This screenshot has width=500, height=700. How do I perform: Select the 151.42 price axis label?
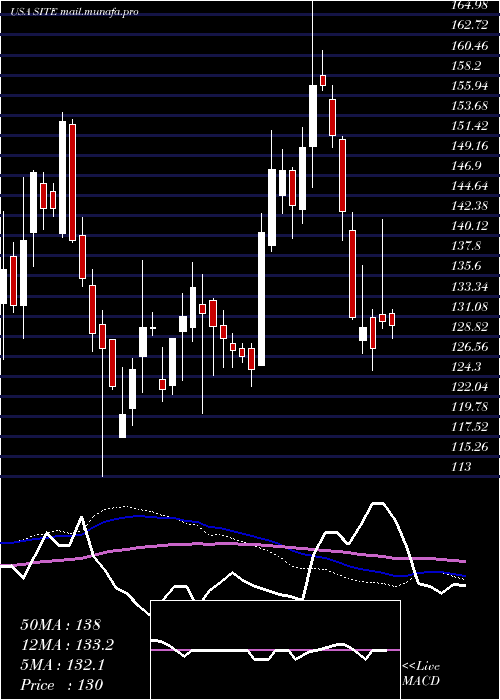[x=471, y=126]
